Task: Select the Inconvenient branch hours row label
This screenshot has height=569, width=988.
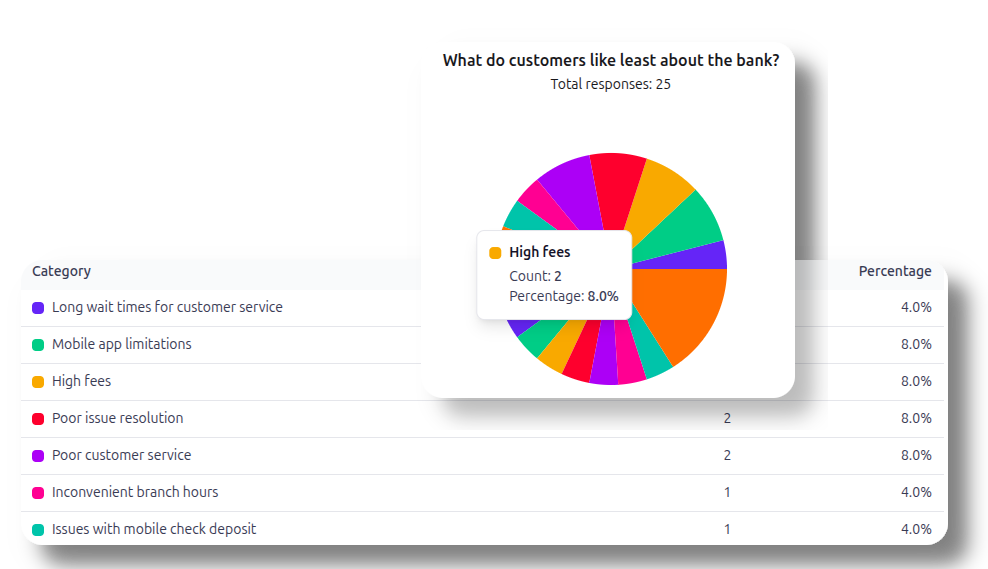Action: (x=134, y=492)
